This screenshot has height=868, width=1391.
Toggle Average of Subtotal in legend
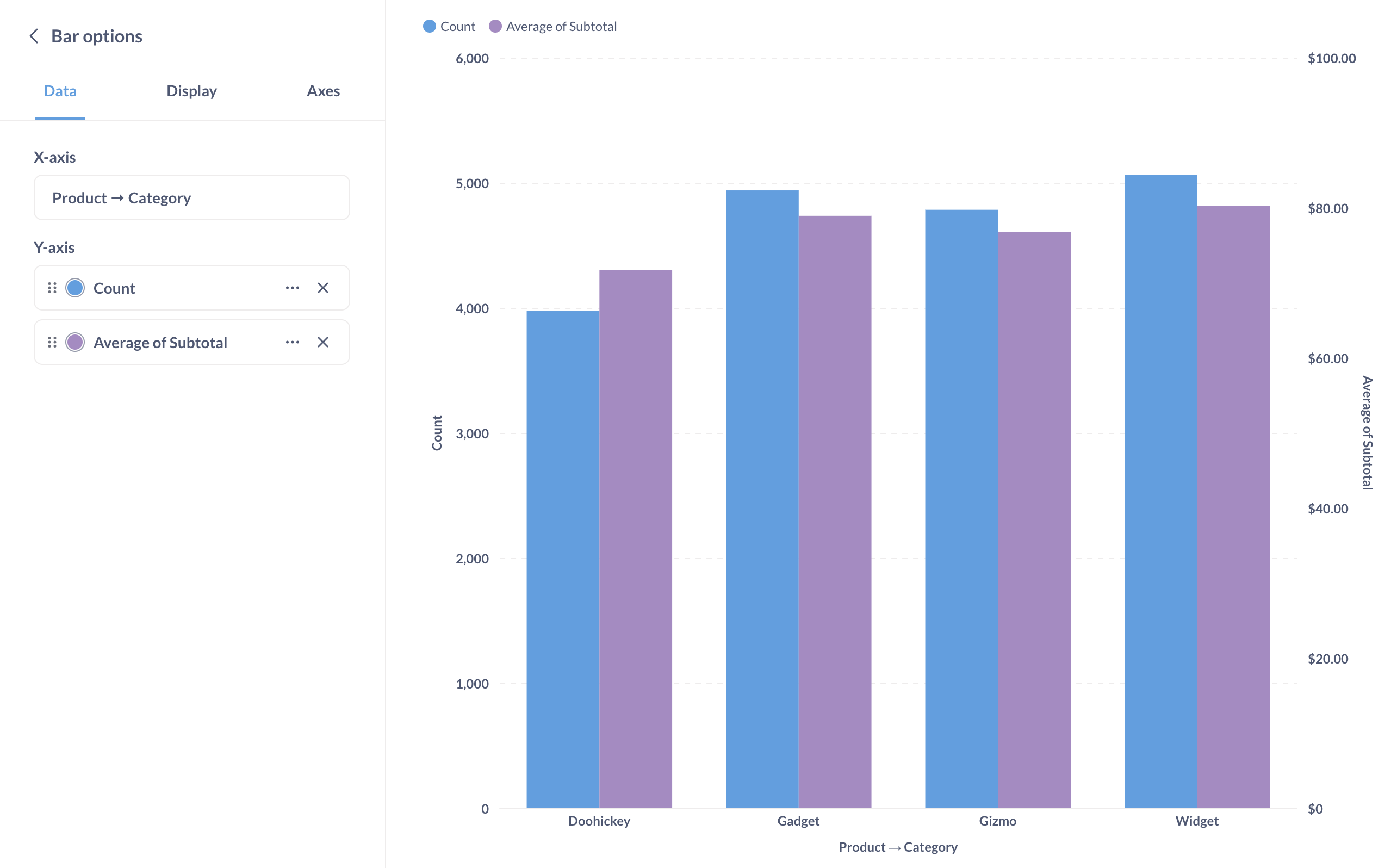[553, 27]
